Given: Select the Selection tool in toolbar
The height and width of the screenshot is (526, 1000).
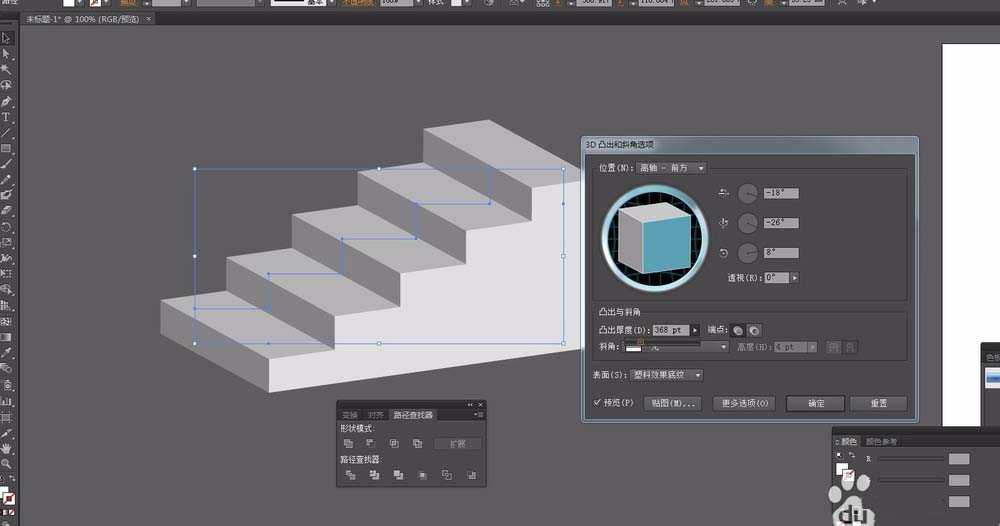Looking at the screenshot, I should [6, 38].
